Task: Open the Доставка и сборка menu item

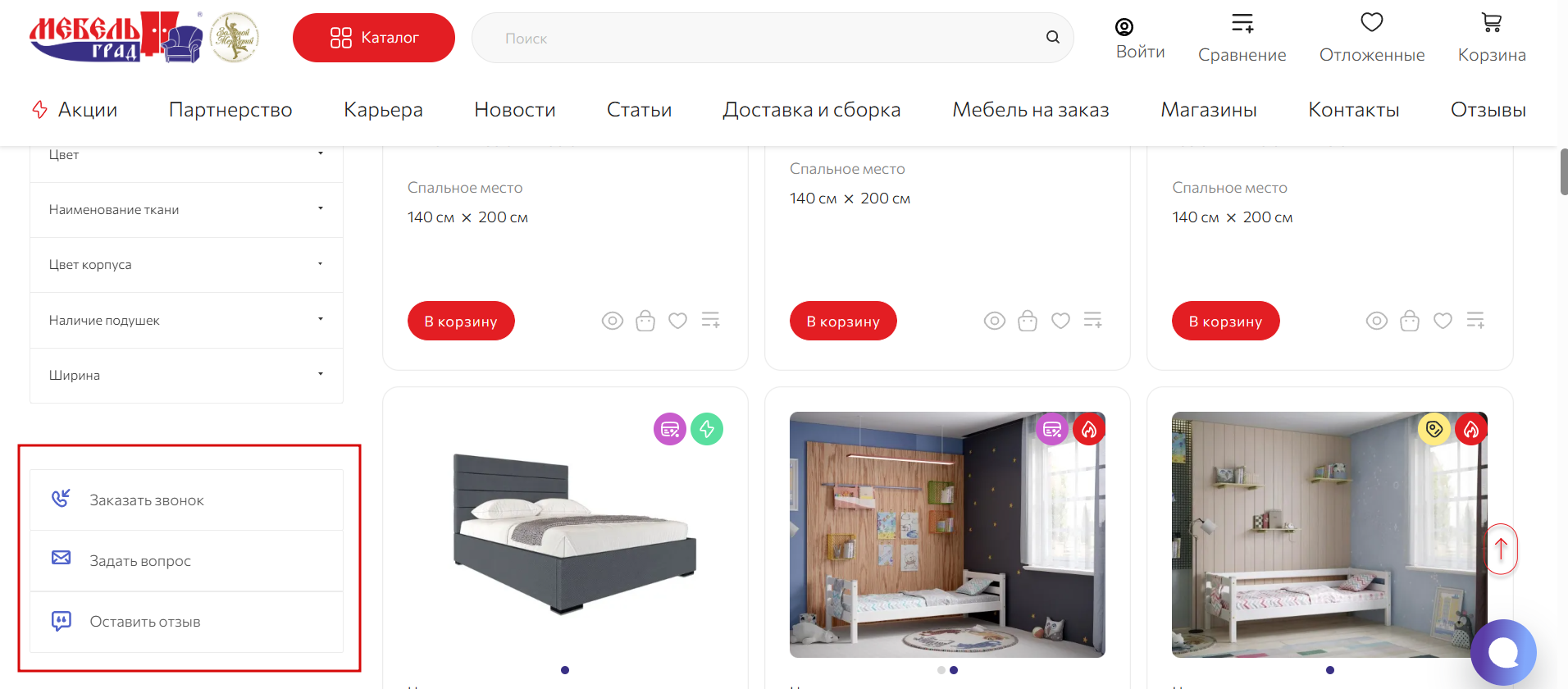Action: [811, 110]
